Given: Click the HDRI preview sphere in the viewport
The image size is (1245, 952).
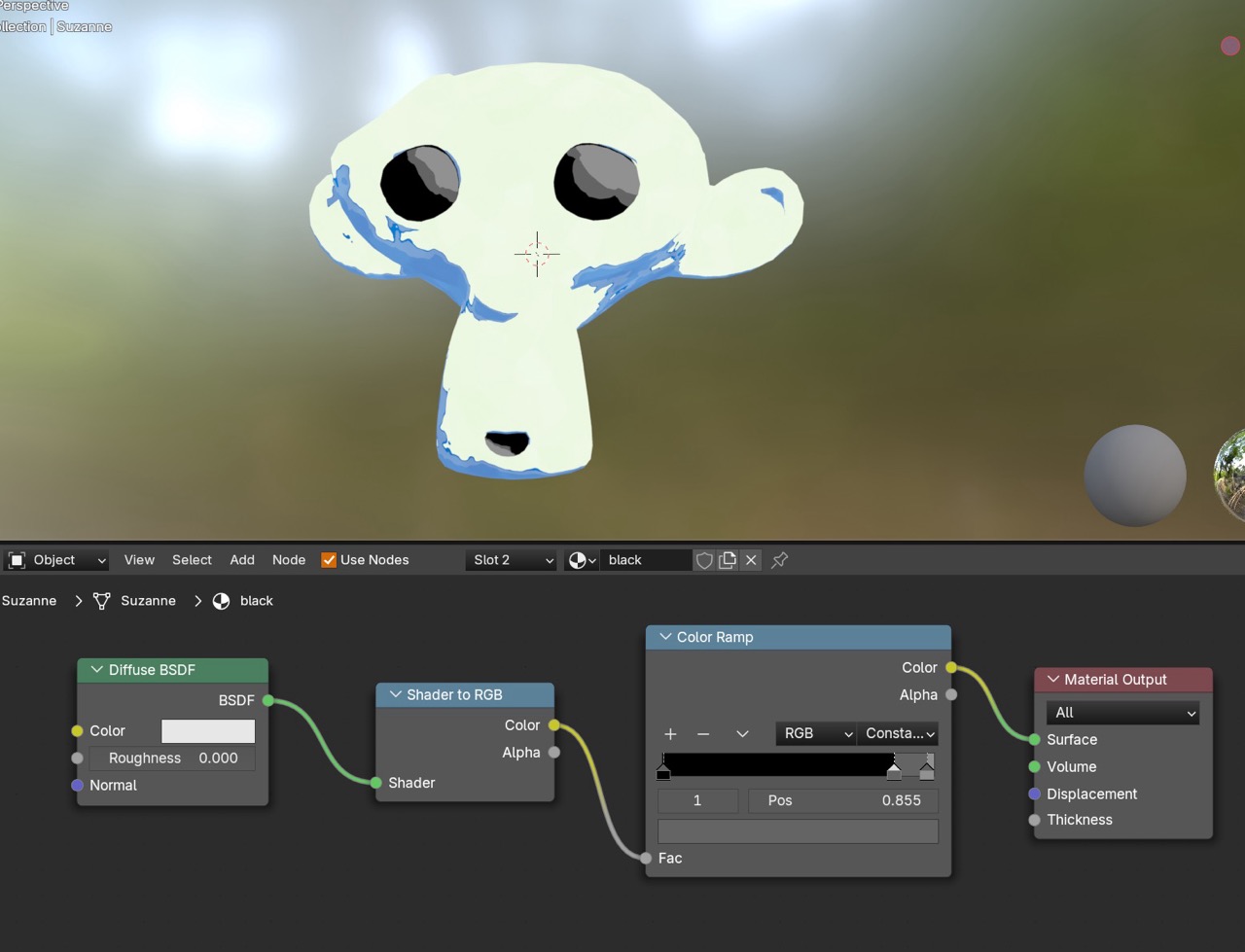Looking at the screenshot, I should pos(1229,476).
